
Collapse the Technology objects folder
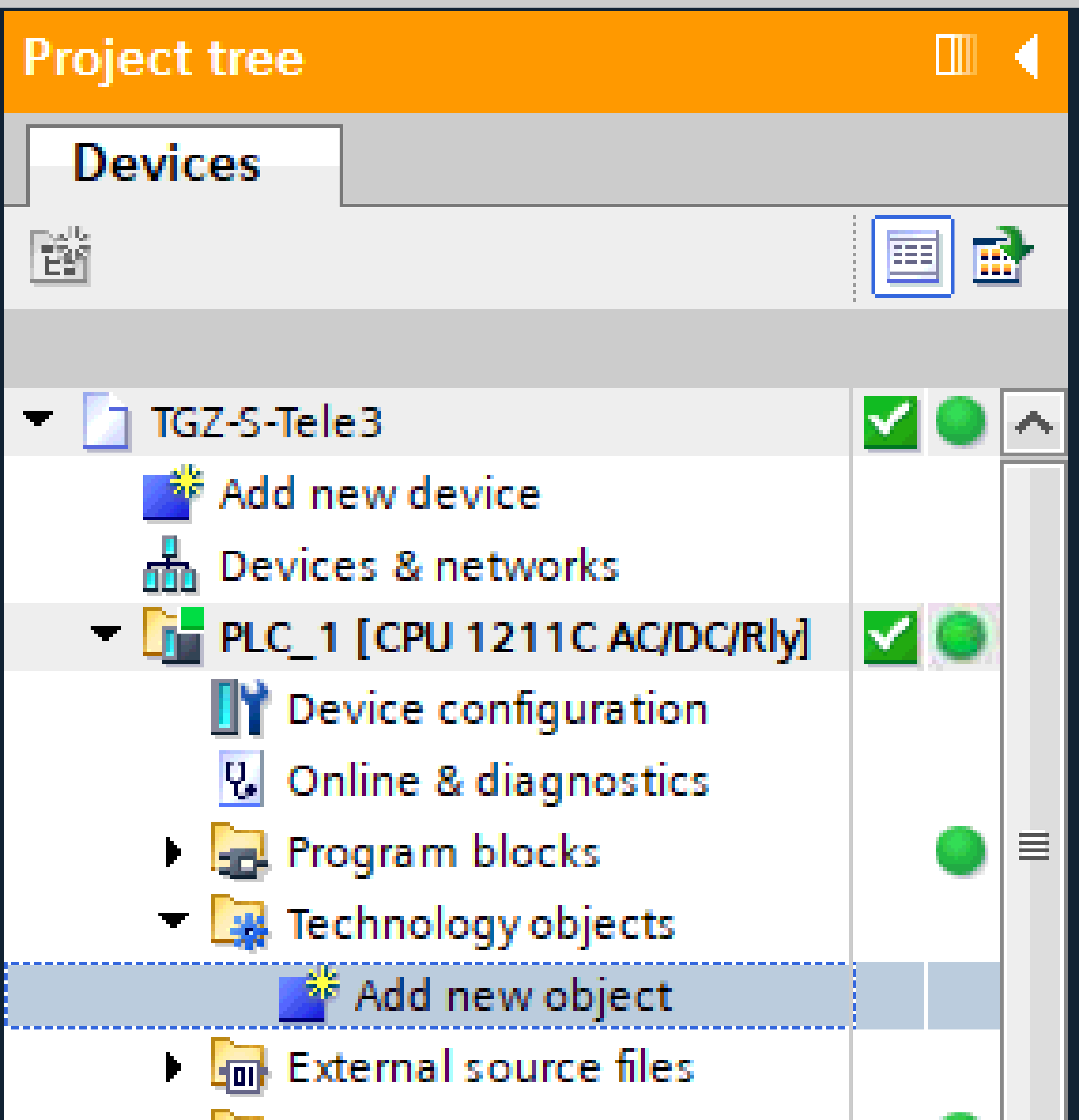coord(173,919)
